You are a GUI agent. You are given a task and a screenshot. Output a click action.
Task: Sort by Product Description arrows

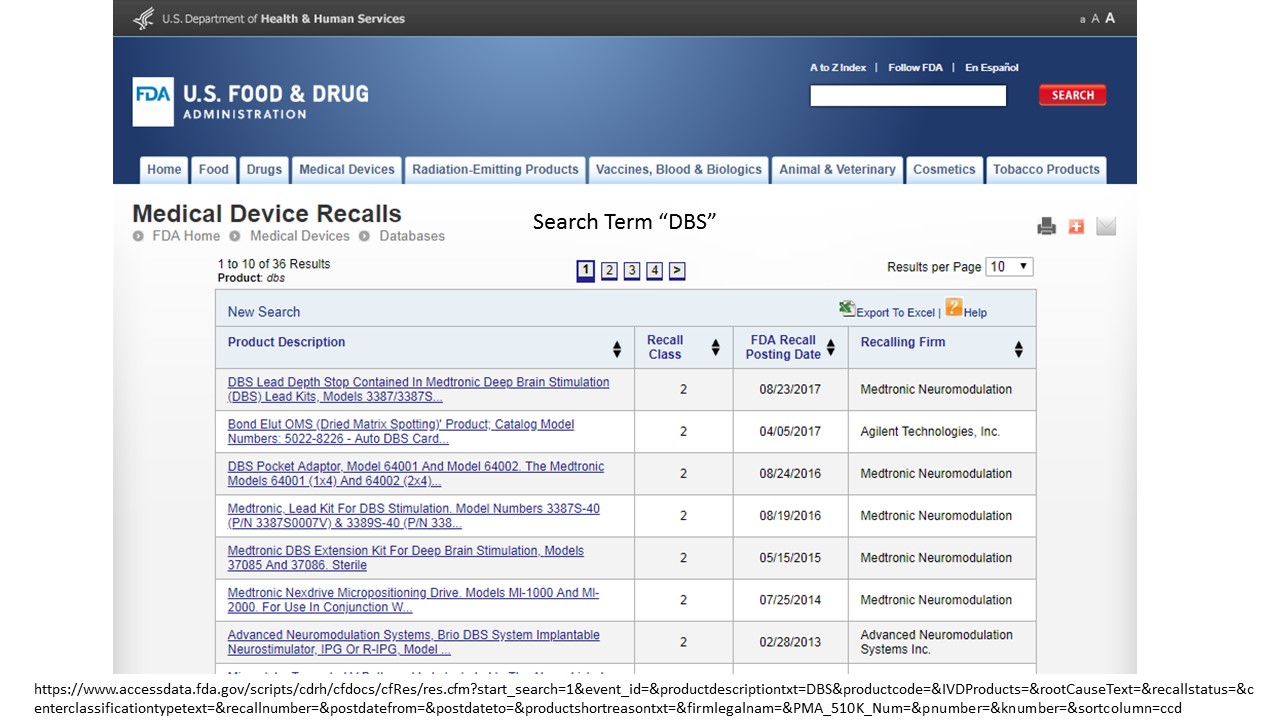pyautogui.click(x=617, y=349)
